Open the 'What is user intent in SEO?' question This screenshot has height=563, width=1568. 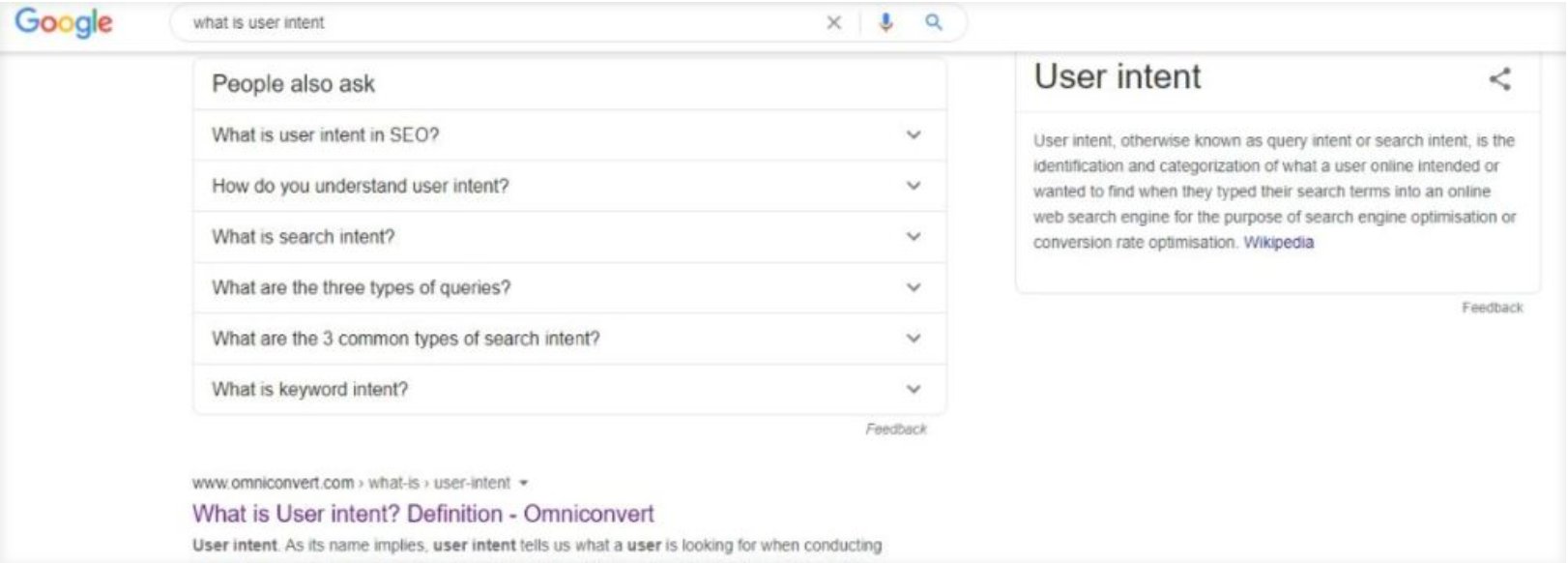[x=327, y=135]
